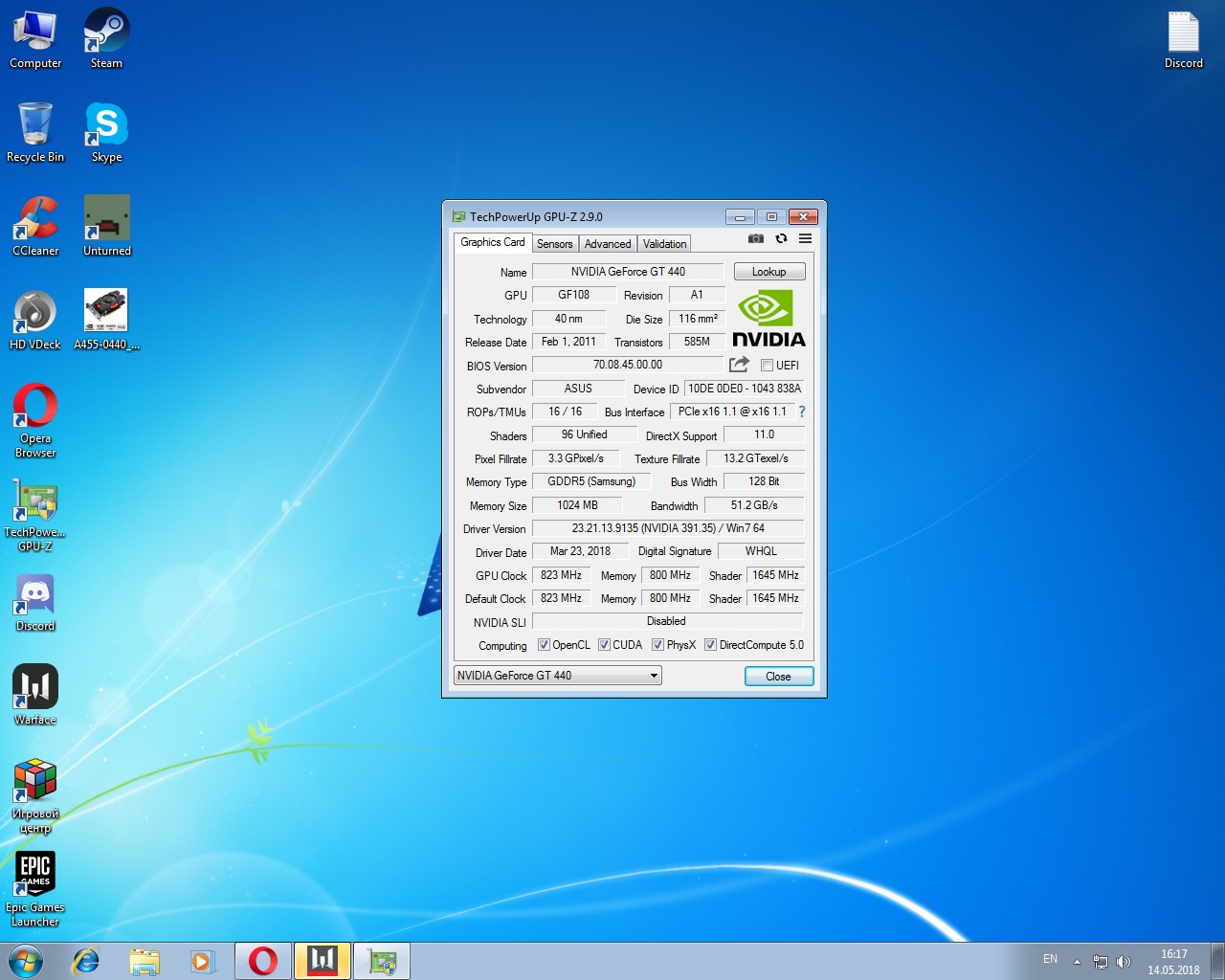
Task: Open the GPU-Z hamburger menu
Action: (805, 238)
